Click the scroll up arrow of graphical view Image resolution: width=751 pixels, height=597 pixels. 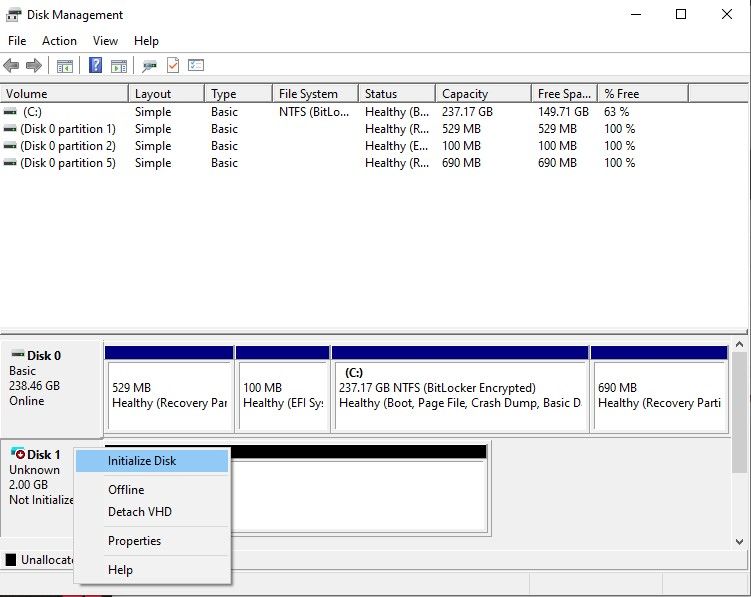click(x=740, y=344)
